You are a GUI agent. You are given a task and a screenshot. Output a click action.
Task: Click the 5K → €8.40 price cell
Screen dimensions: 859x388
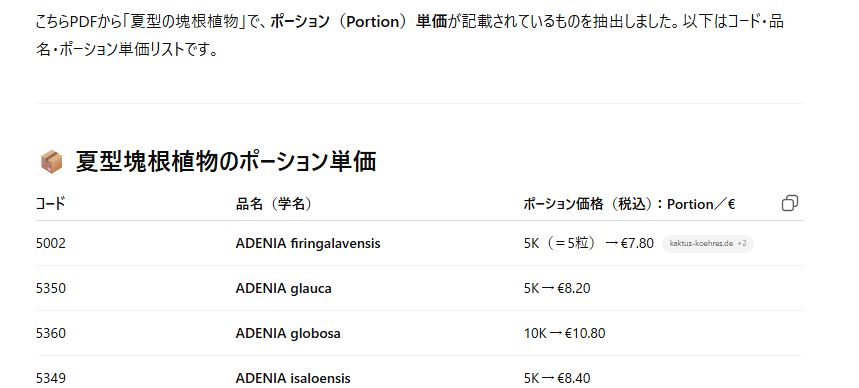point(557,378)
